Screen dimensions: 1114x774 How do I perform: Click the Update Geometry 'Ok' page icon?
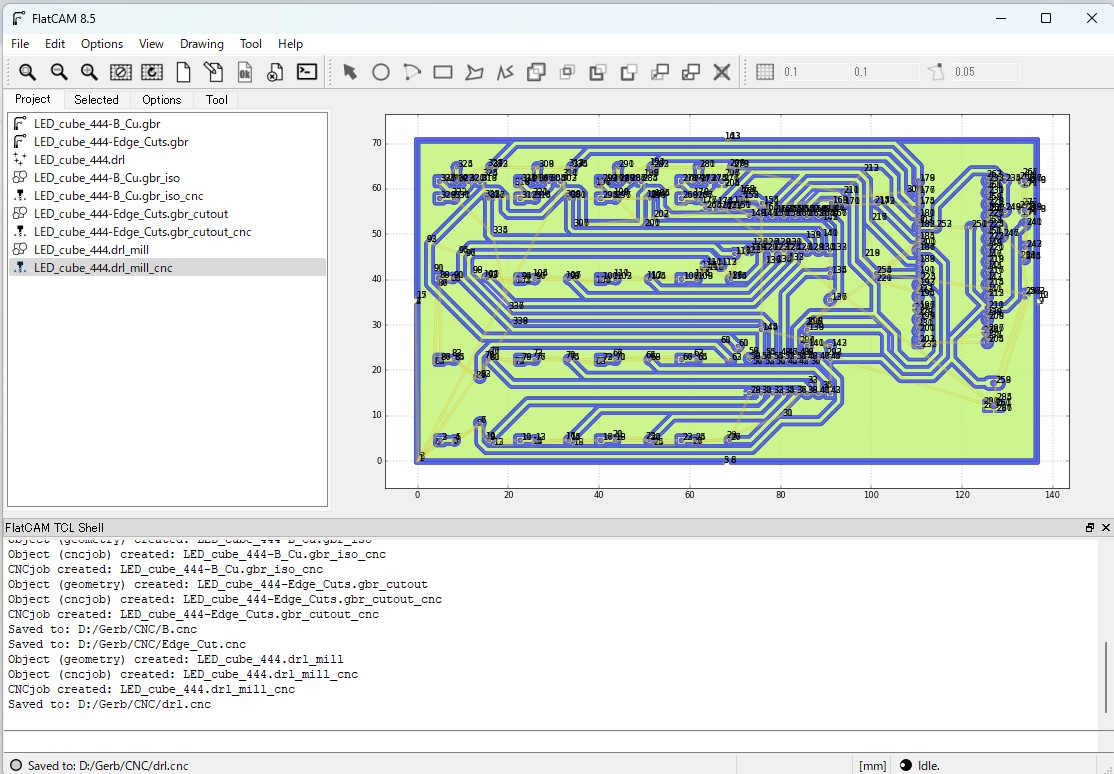point(244,72)
